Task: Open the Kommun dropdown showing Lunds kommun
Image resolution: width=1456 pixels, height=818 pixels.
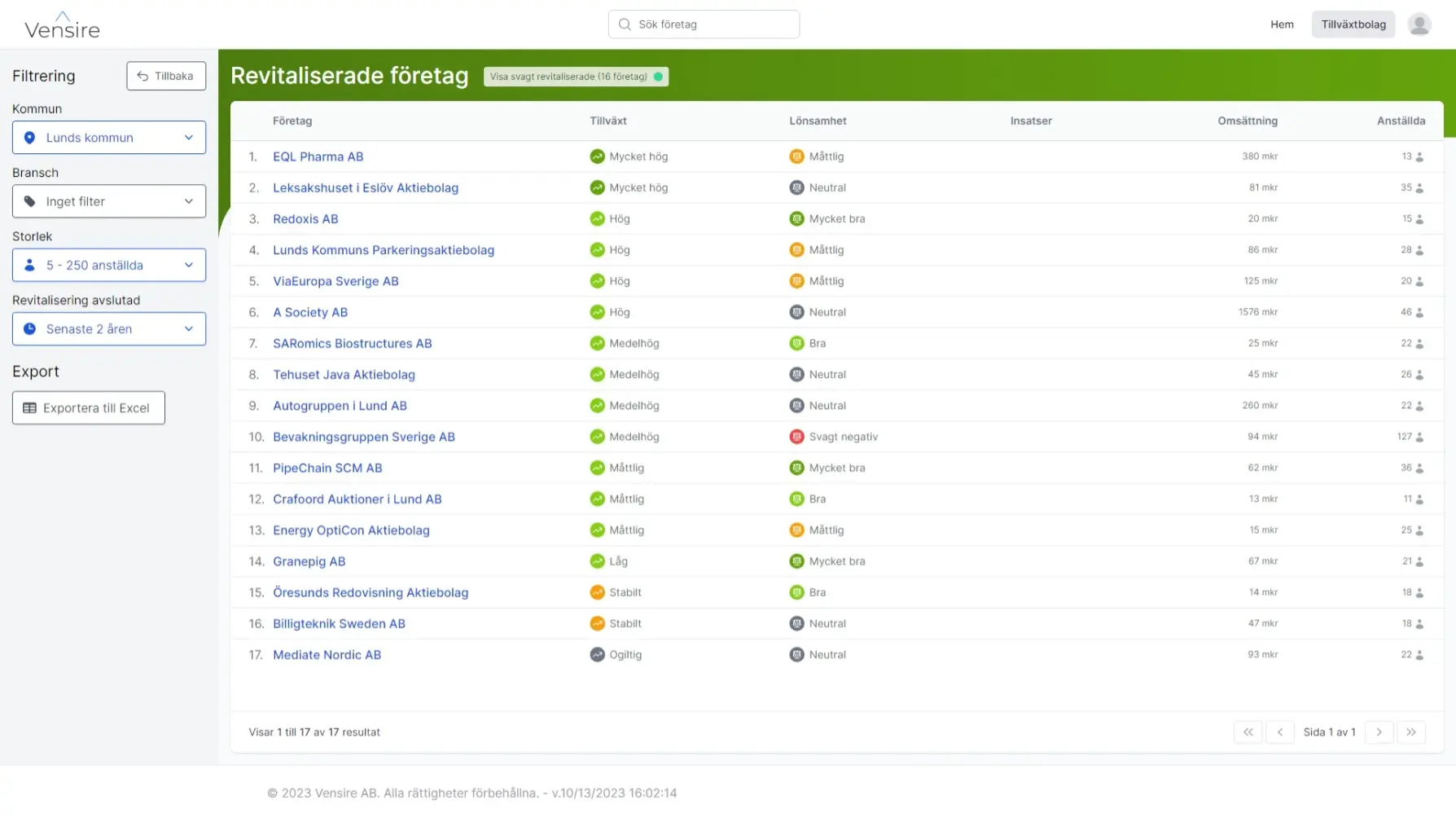Action: point(109,138)
